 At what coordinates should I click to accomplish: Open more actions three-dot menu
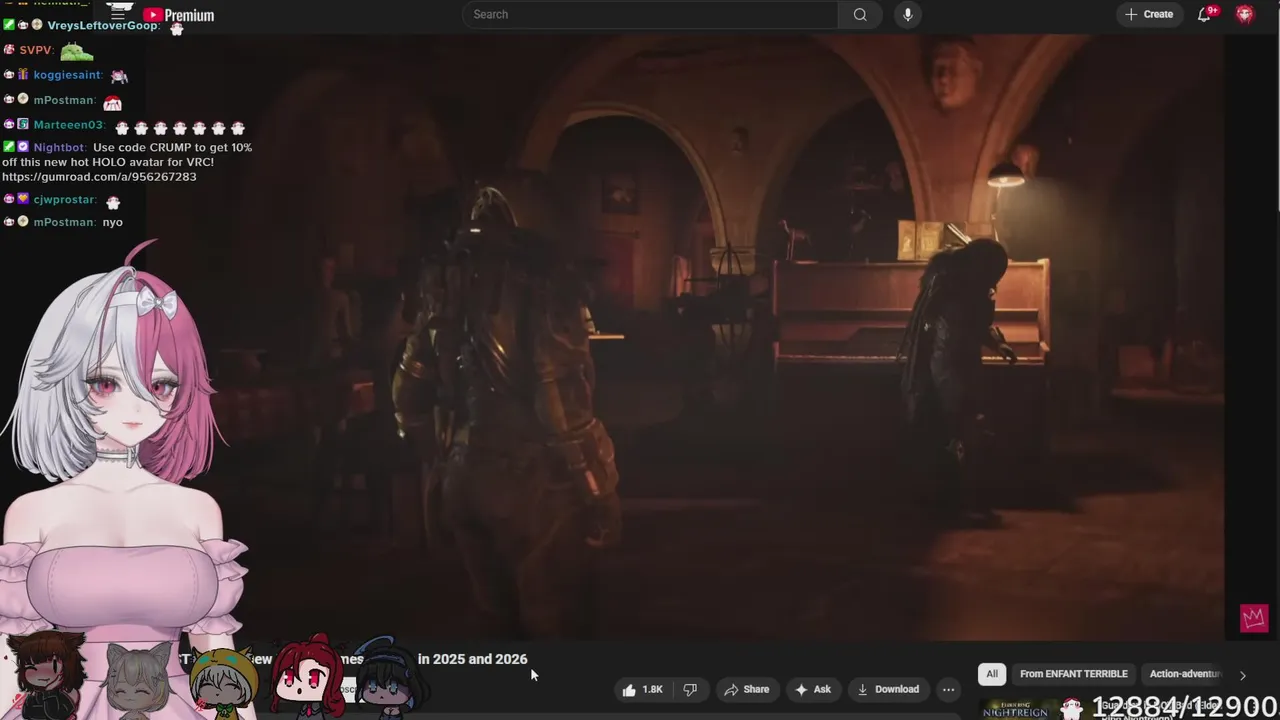pyautogui.click(x=948, y=689)
